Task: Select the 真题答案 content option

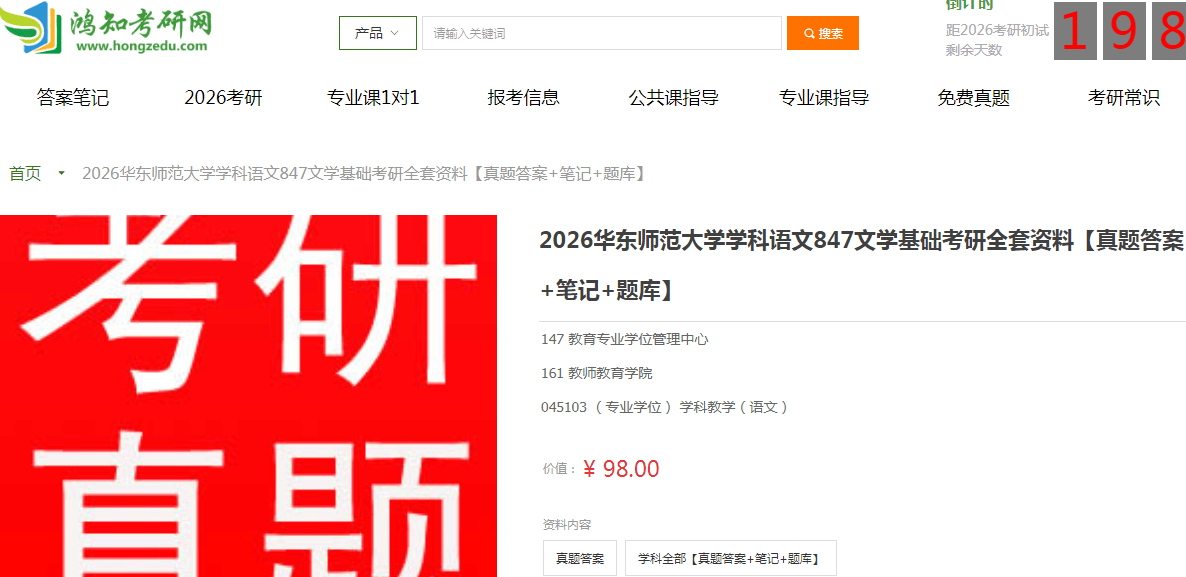Action: coord(580,559)
